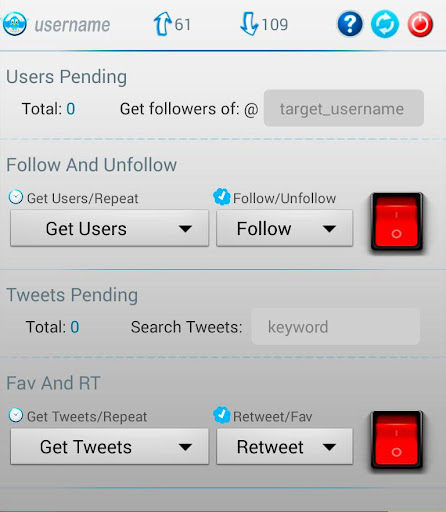The height and width of the screenshot is (512, 446).
Task: Open the Follow dropdown
Action: click(x=284, y=228)
